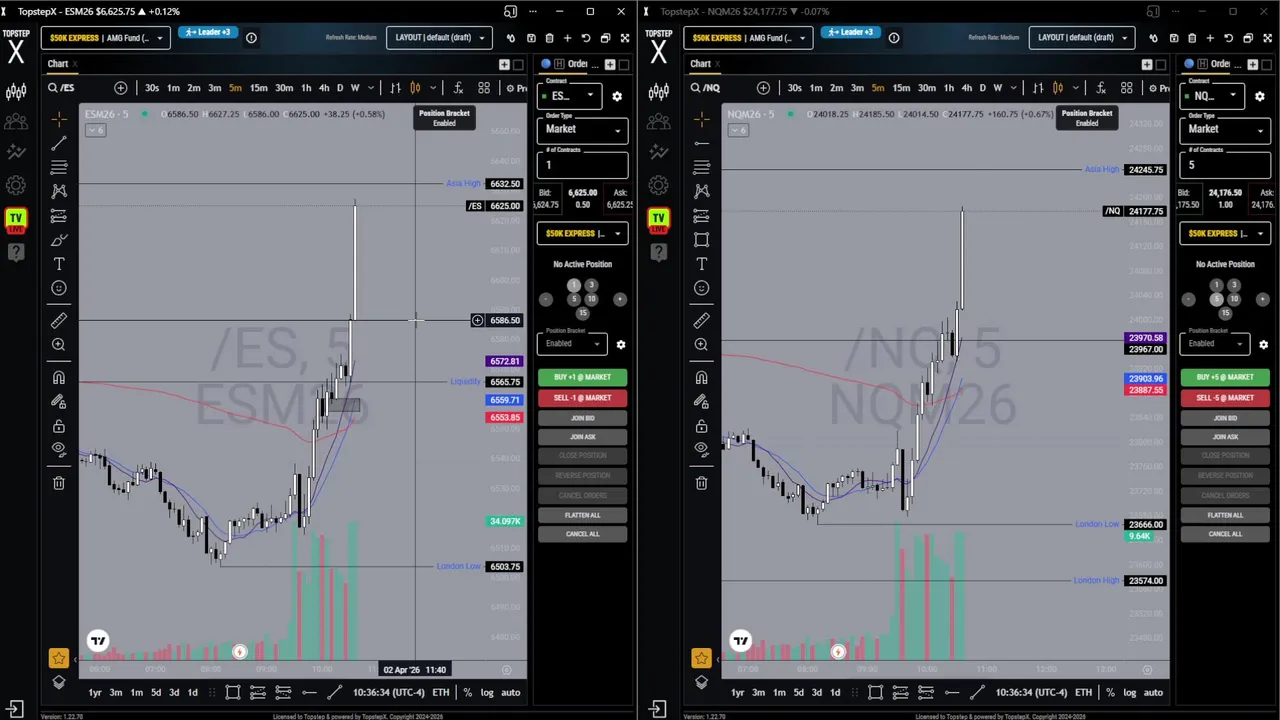Toggle log scale in ES chart
This screenshot has width=1280, height=720.
487,692
